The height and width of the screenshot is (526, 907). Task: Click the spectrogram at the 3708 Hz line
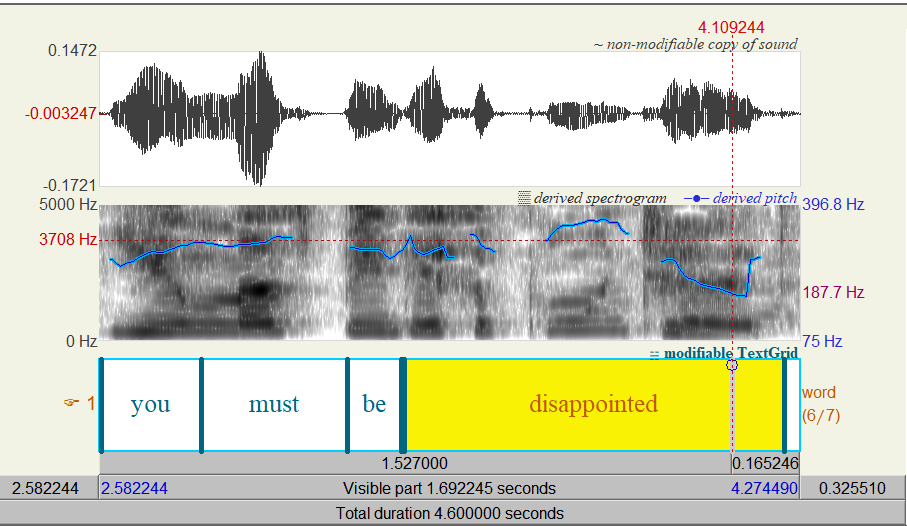pos(449,240)
